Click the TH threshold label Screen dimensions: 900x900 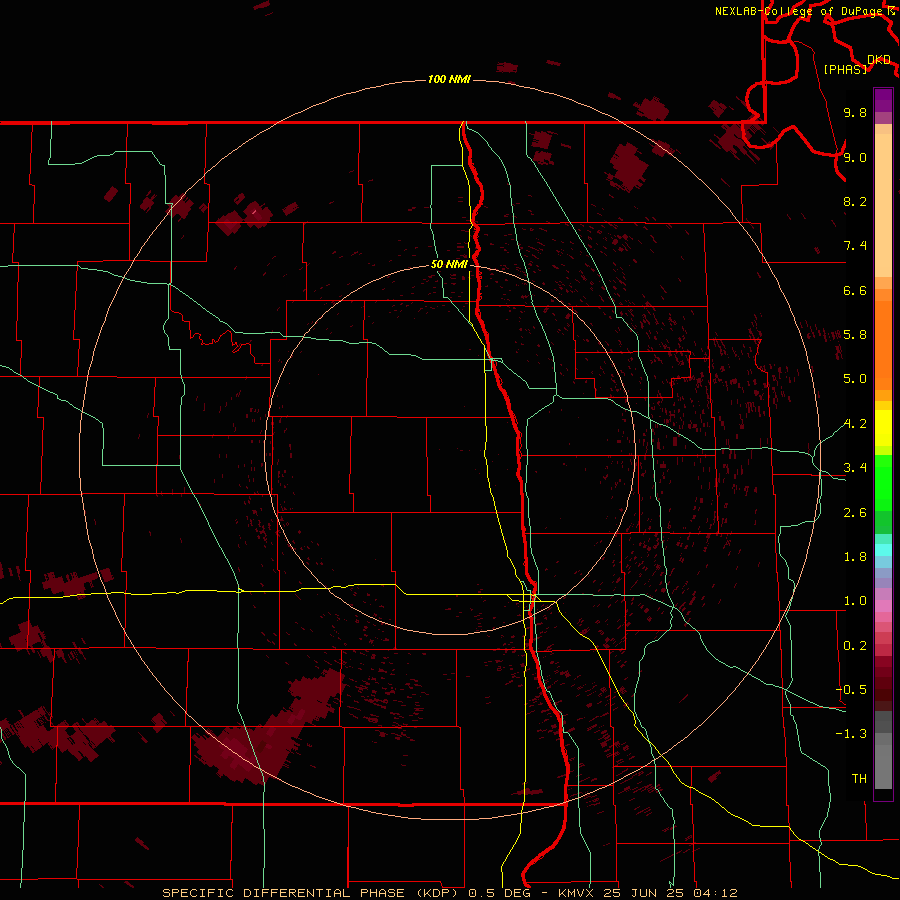point(859,779)
